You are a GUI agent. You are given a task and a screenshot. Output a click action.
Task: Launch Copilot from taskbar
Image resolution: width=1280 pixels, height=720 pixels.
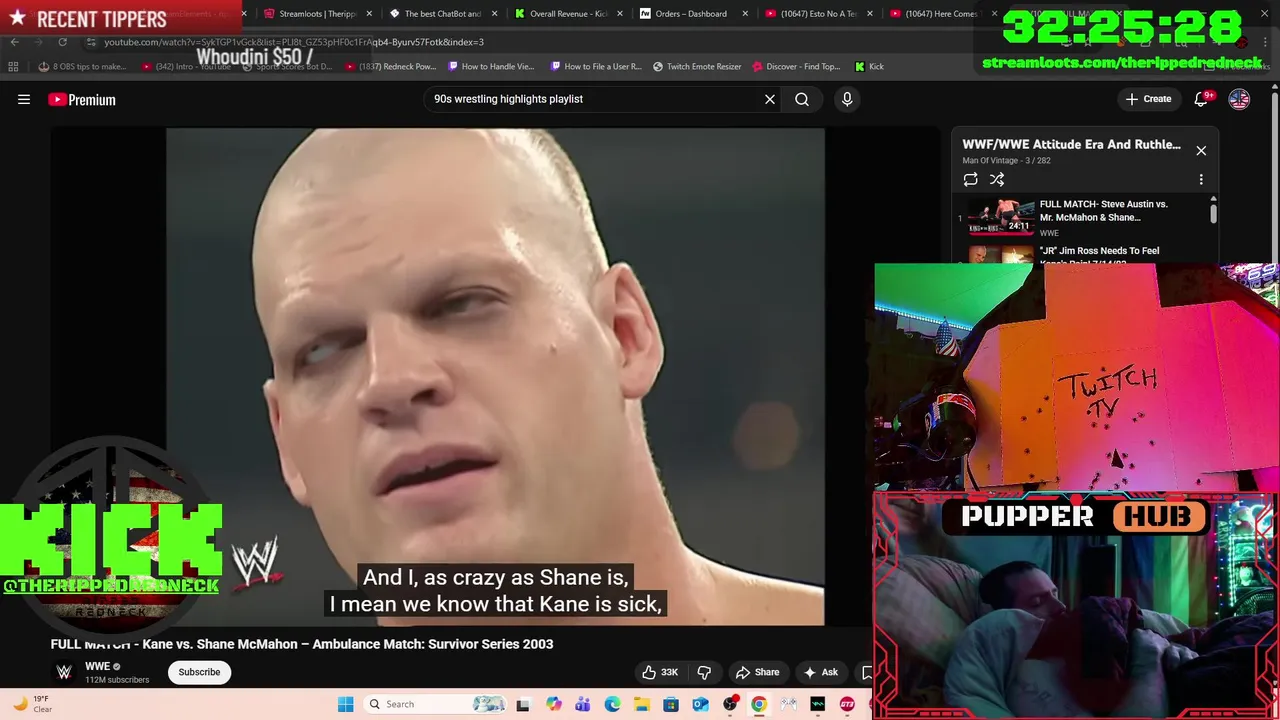click(553, 704)
